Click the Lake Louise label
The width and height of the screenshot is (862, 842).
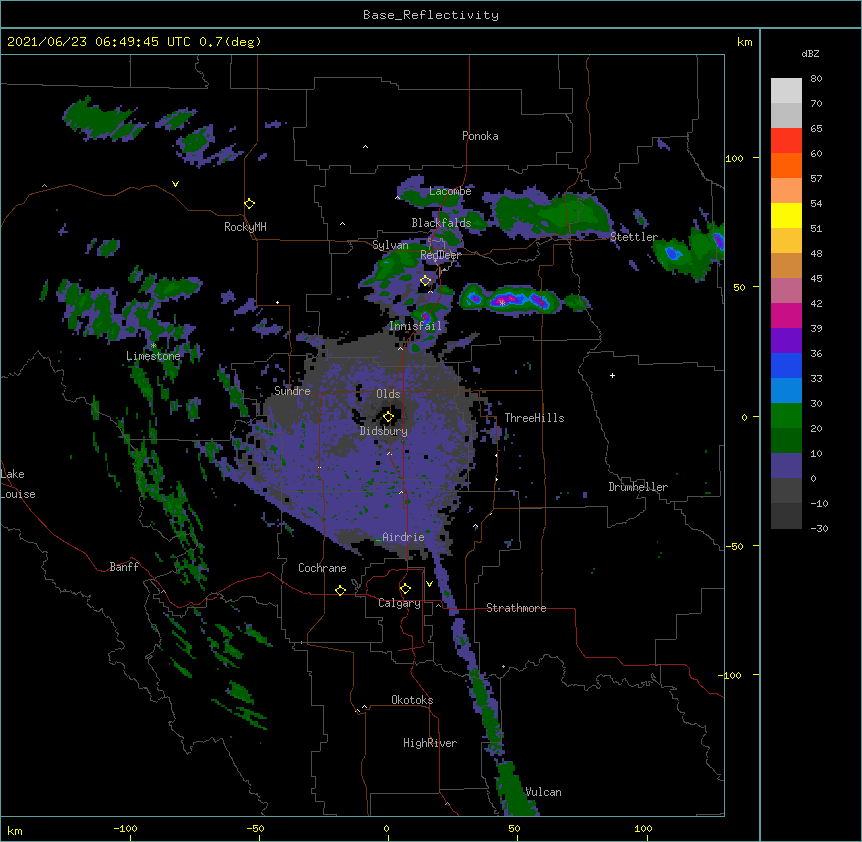click(x=18, y=484)
